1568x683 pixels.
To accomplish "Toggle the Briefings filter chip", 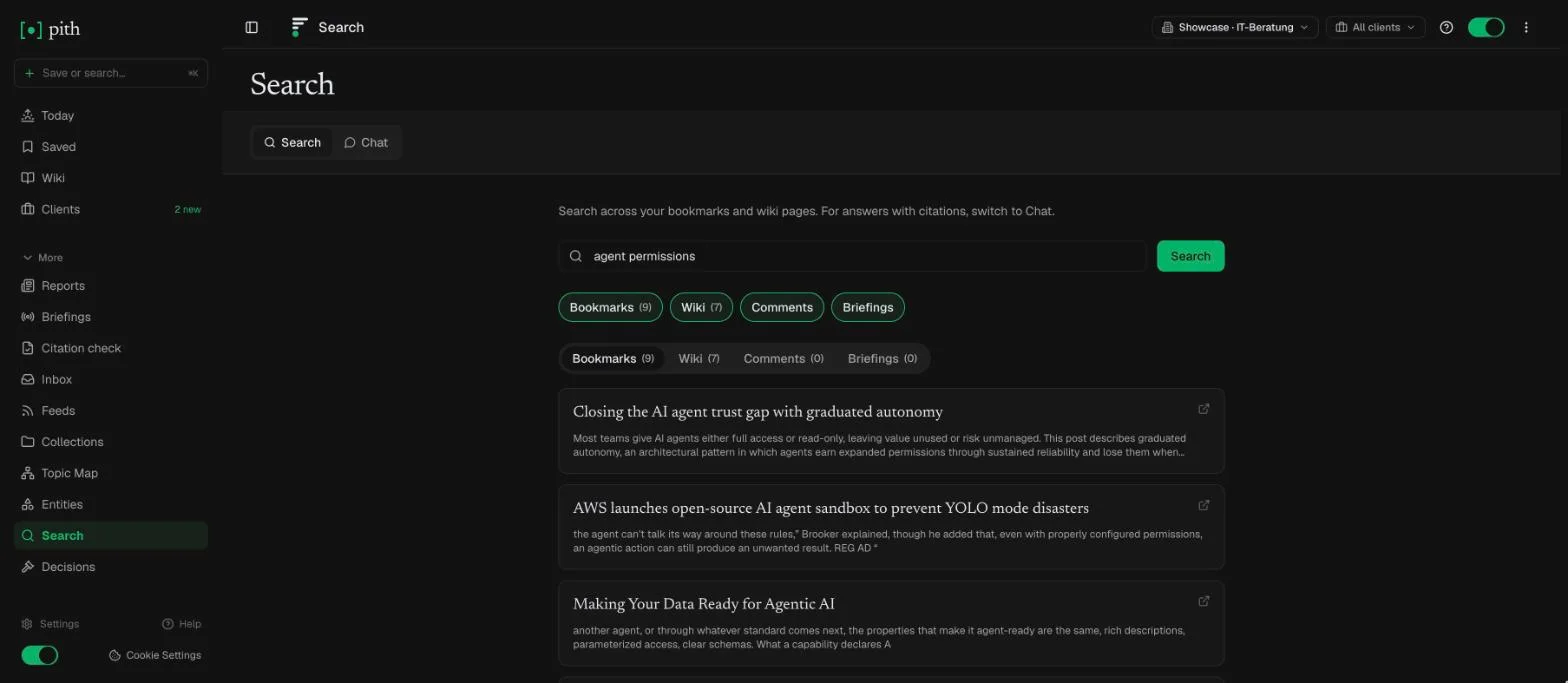I will tap(868, 307).
